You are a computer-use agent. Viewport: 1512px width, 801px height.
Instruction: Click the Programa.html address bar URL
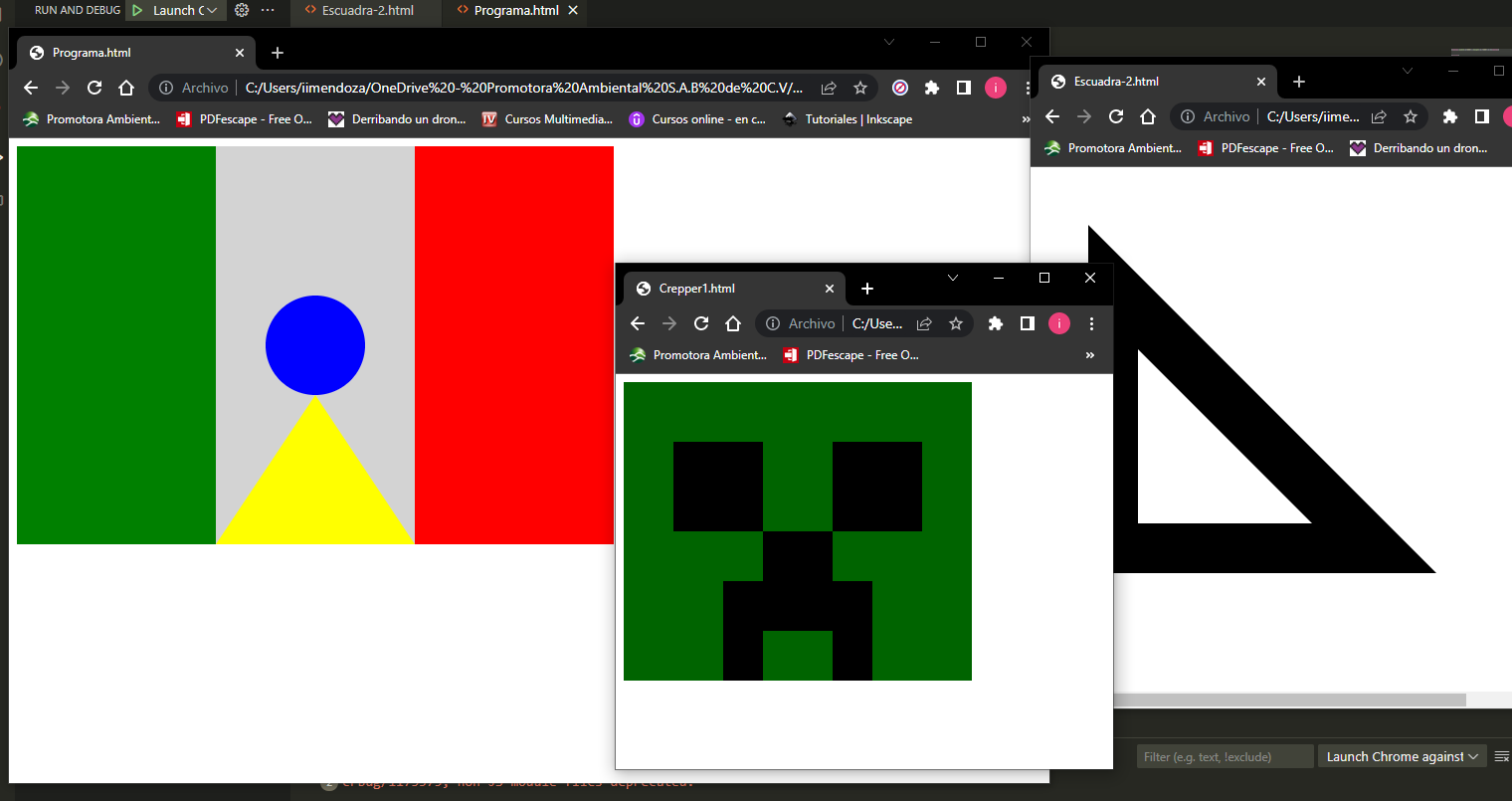pyautogui.click(x=524, y=88)
